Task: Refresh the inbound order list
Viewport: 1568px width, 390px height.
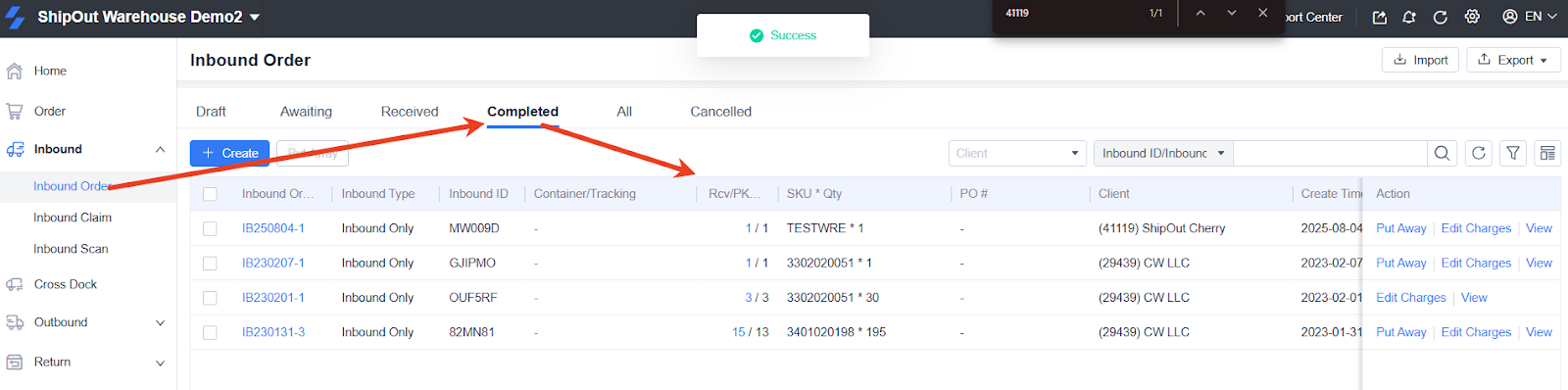Action: (x=1479, y=153)
